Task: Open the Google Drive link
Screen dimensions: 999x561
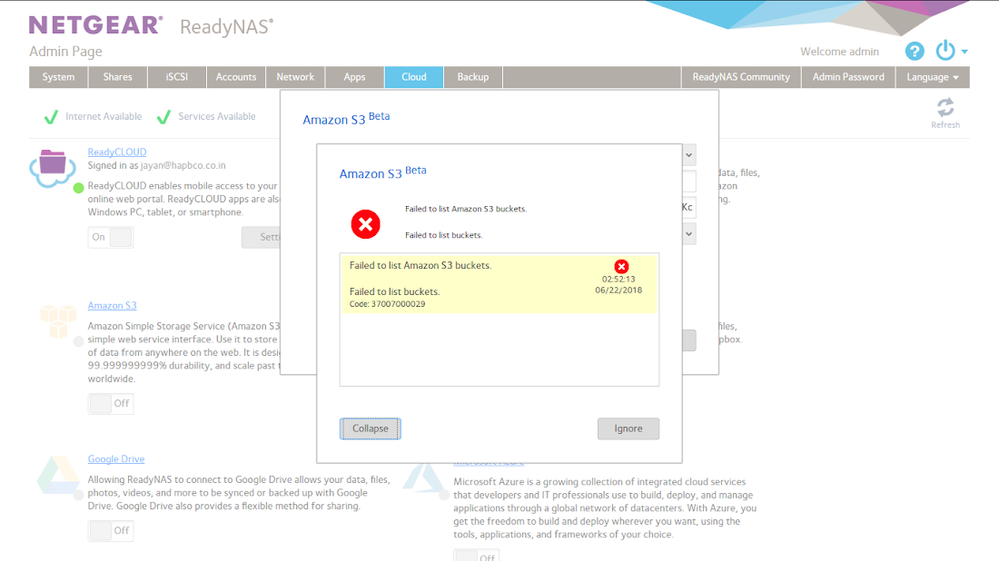Action: tap(116, 459)
